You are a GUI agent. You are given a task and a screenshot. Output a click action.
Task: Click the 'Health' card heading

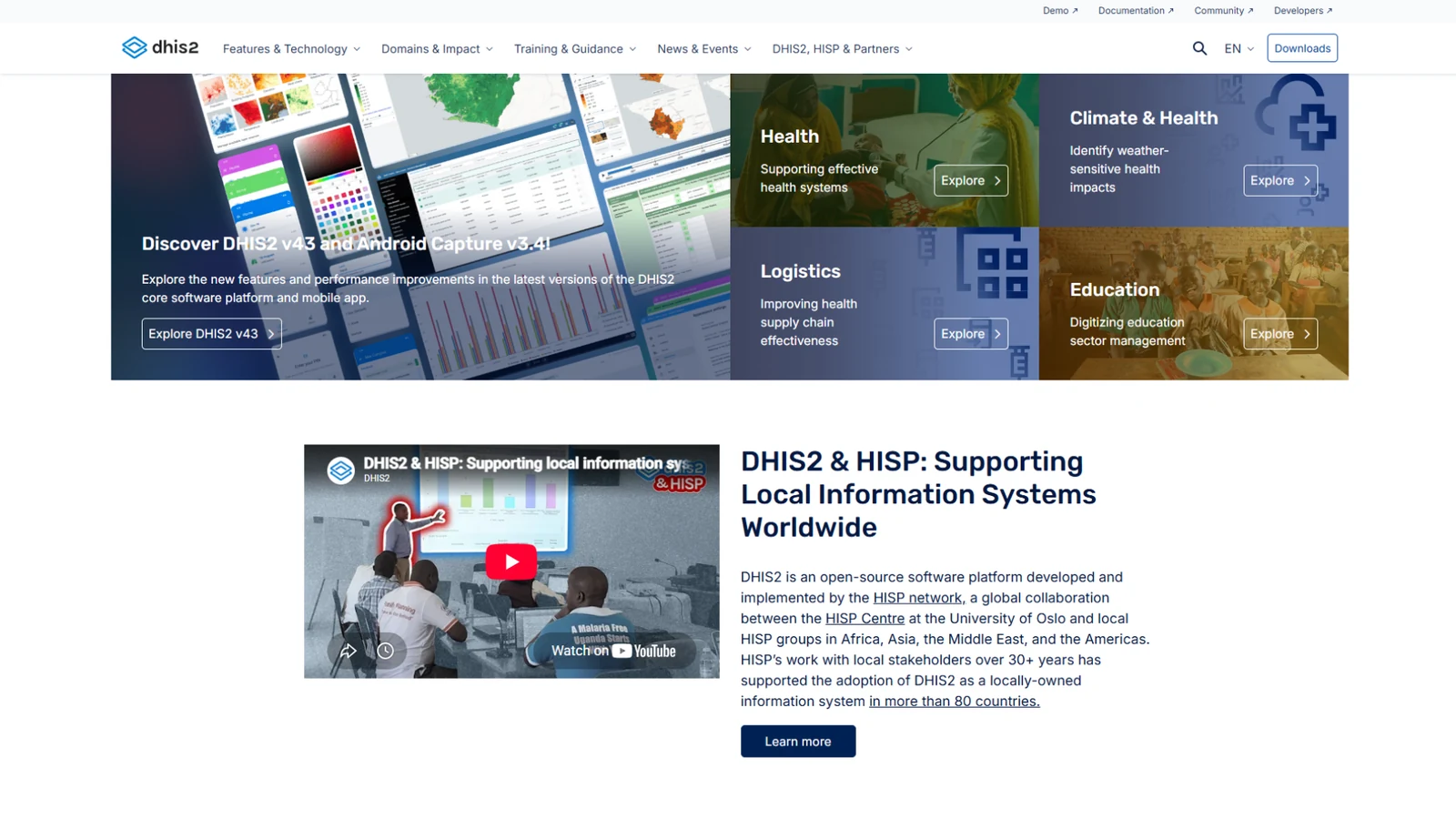(790, 136)
